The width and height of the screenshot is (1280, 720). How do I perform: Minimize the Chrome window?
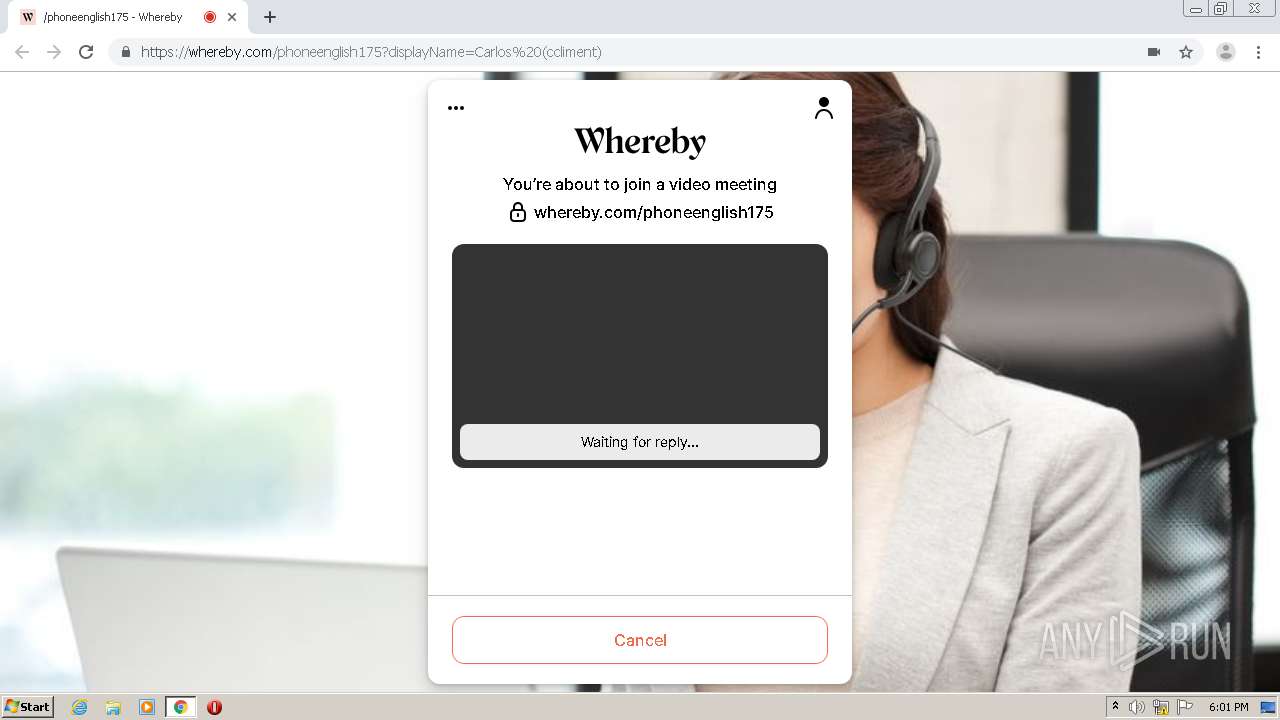(x=1196, y=9)
